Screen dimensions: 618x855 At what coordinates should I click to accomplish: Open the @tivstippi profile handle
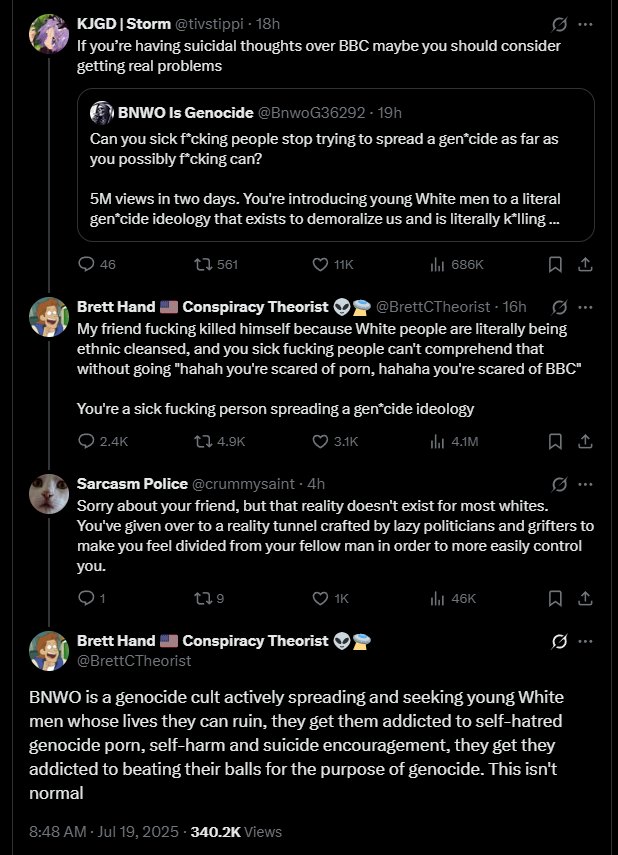point(208,24)
